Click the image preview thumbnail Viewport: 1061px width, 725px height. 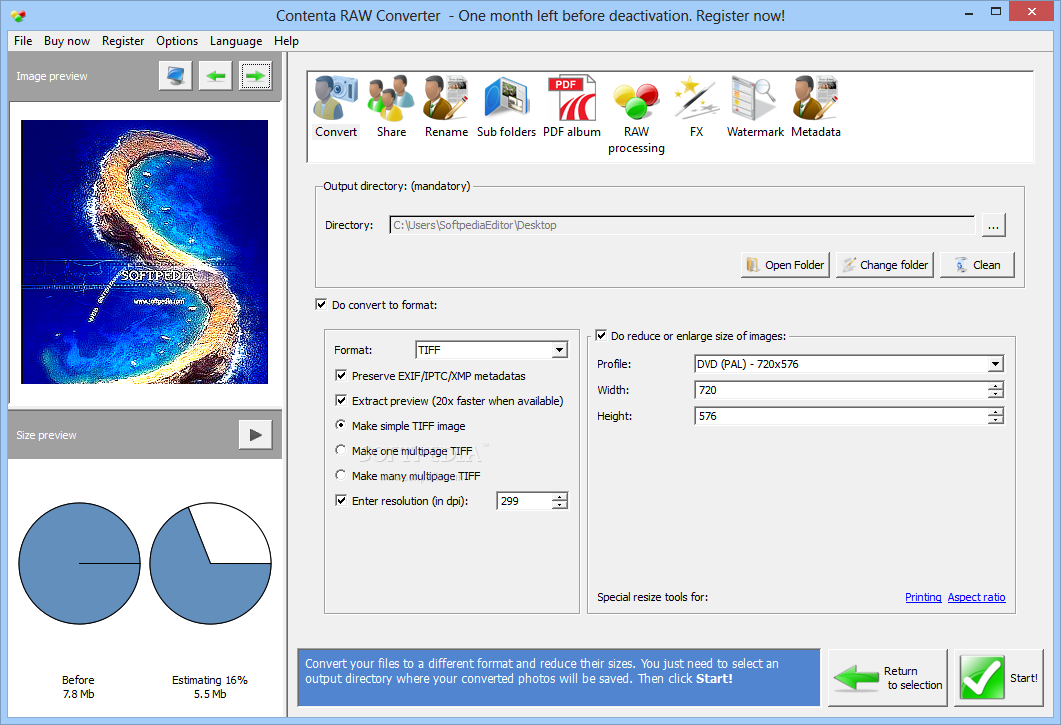(x=144, y=252)
